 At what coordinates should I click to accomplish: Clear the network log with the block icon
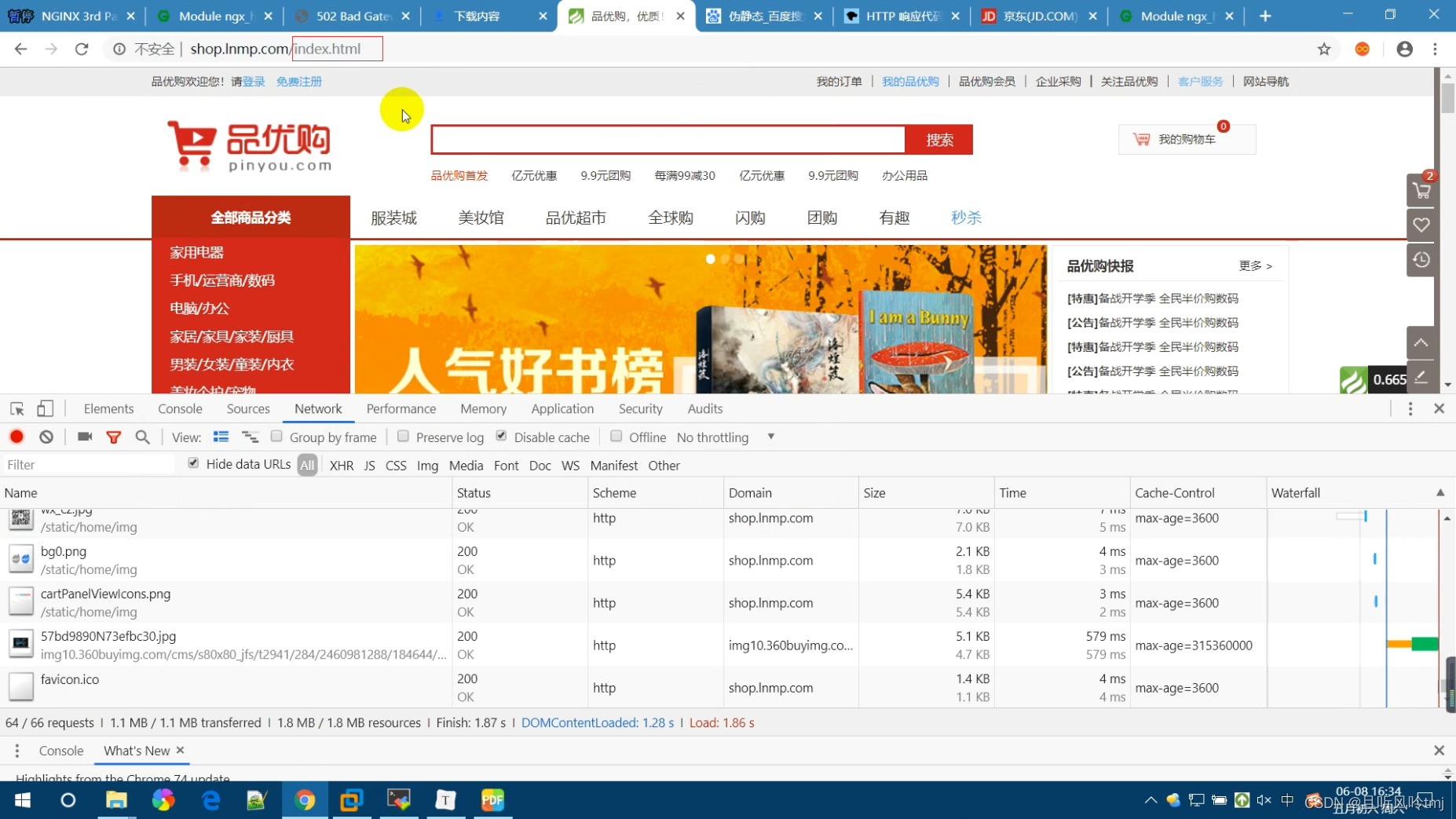click(x=45, y=437)
